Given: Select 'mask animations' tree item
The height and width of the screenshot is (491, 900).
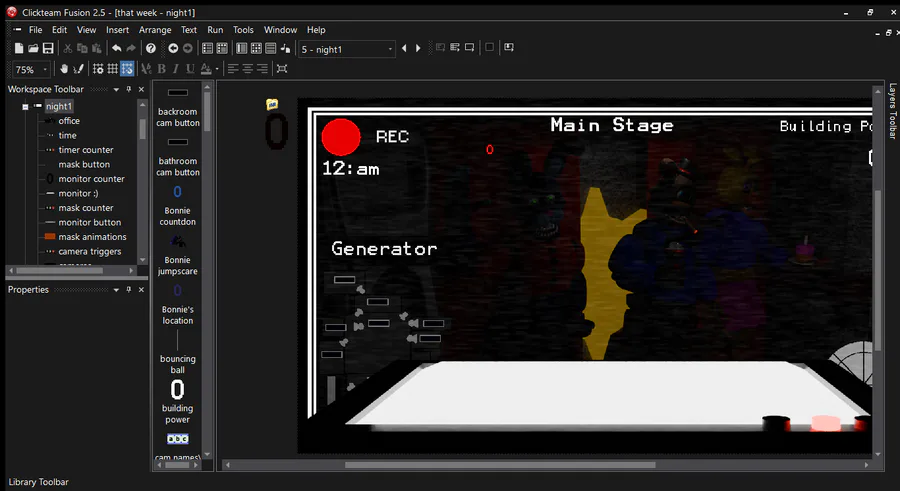Looking at the screenshot, I should tap(92, 237).
